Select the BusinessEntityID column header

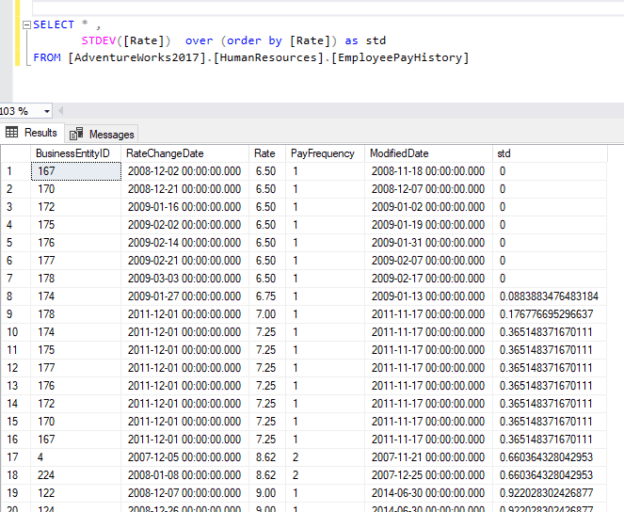click(76, 154)
